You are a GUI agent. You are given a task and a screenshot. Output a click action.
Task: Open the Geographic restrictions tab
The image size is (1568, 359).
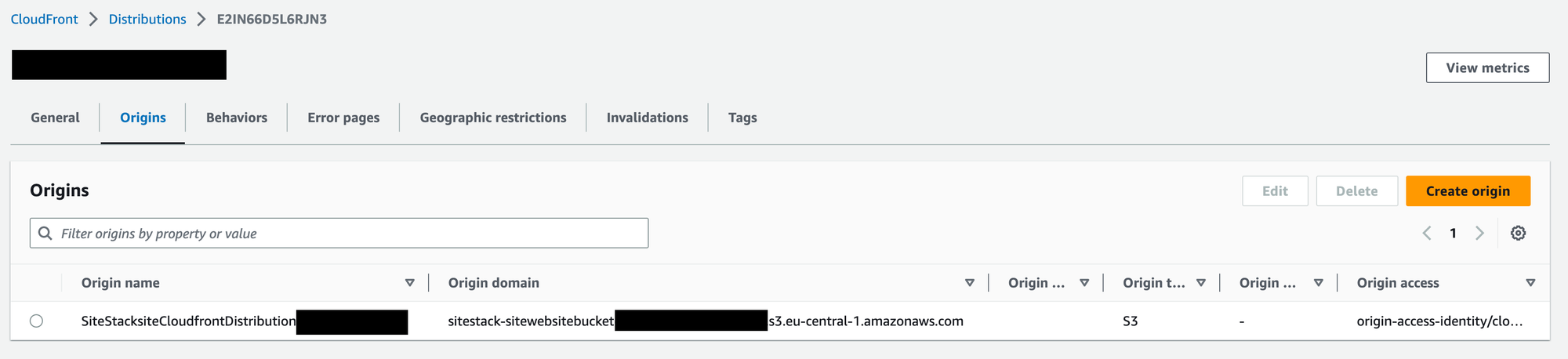pyautogui.click(x=492, y=118)
